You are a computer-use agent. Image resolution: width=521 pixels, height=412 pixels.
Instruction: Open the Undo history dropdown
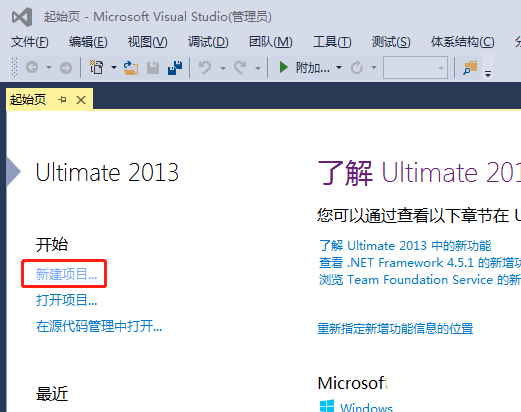223,68
